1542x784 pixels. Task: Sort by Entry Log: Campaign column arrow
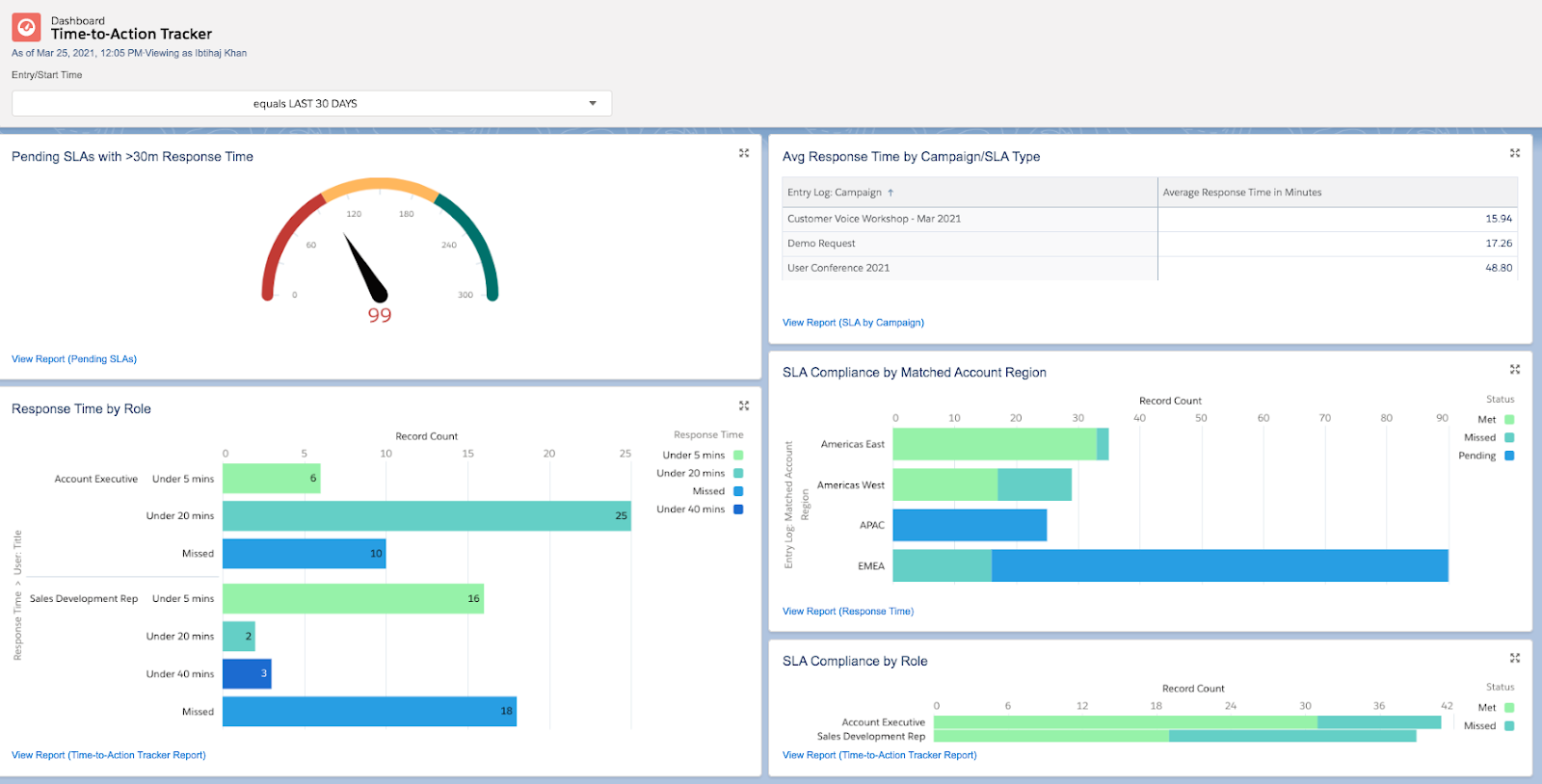(x=891, y=193)
